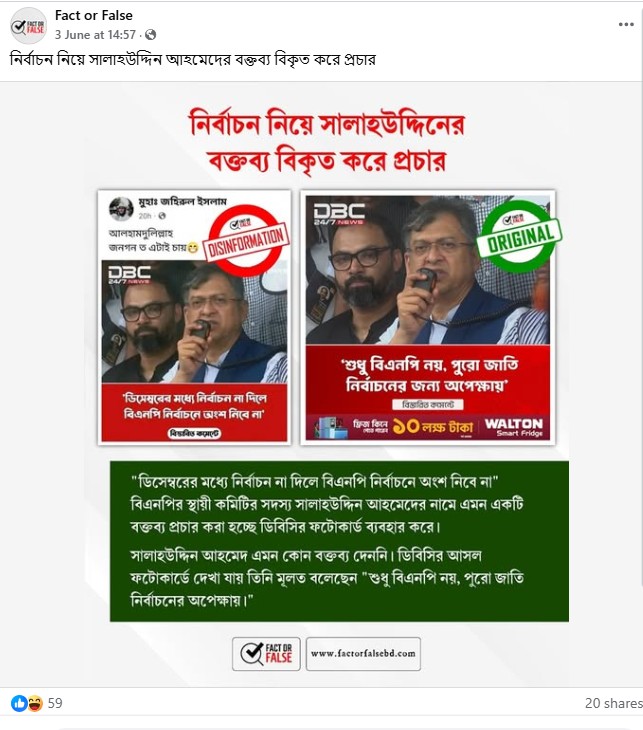Click the Walton Smart Fridge ad banner
643x730 pixels.
pos(427,427)
